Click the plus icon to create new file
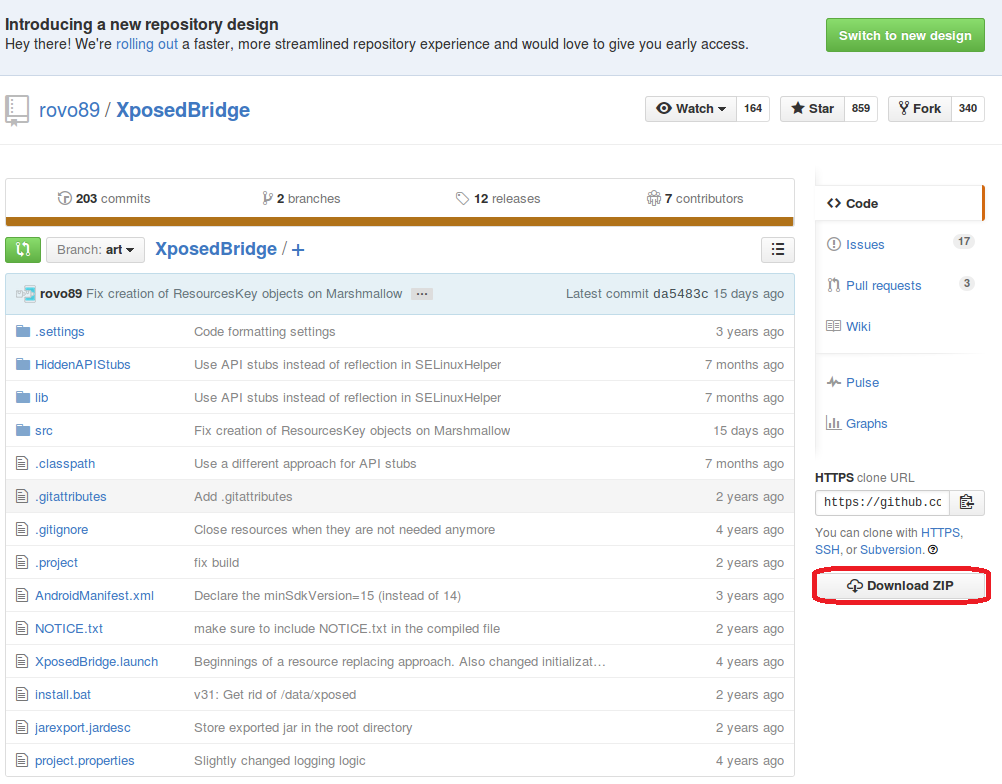Viewport: 1002px width, 784px height. pos(298,250)
